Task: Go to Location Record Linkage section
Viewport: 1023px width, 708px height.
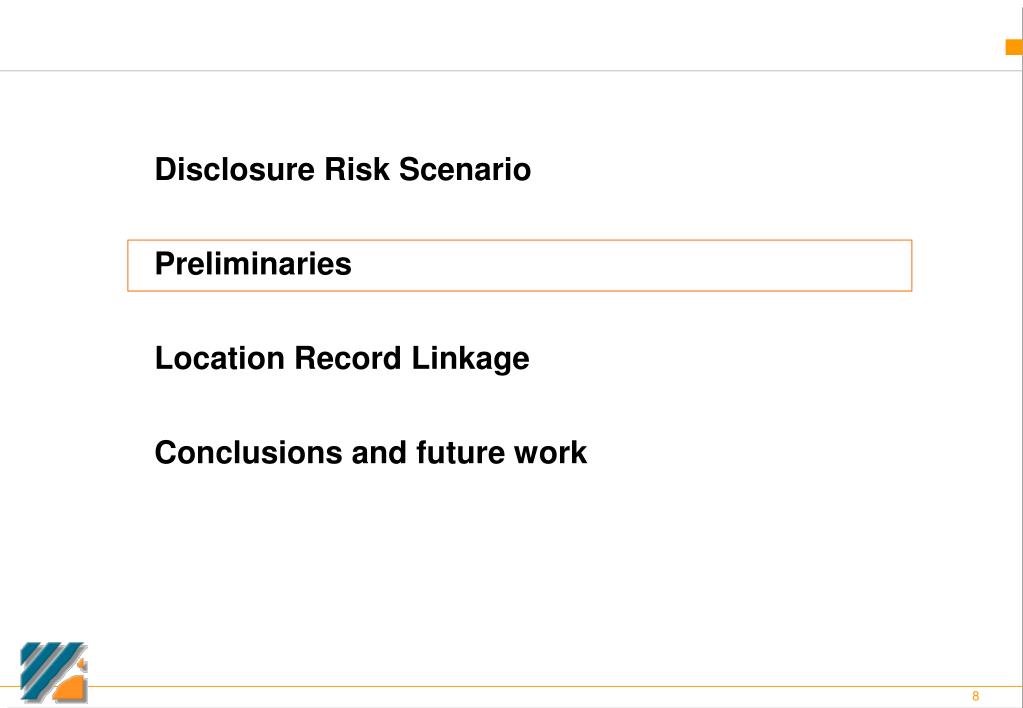Action: click(342, 359)
